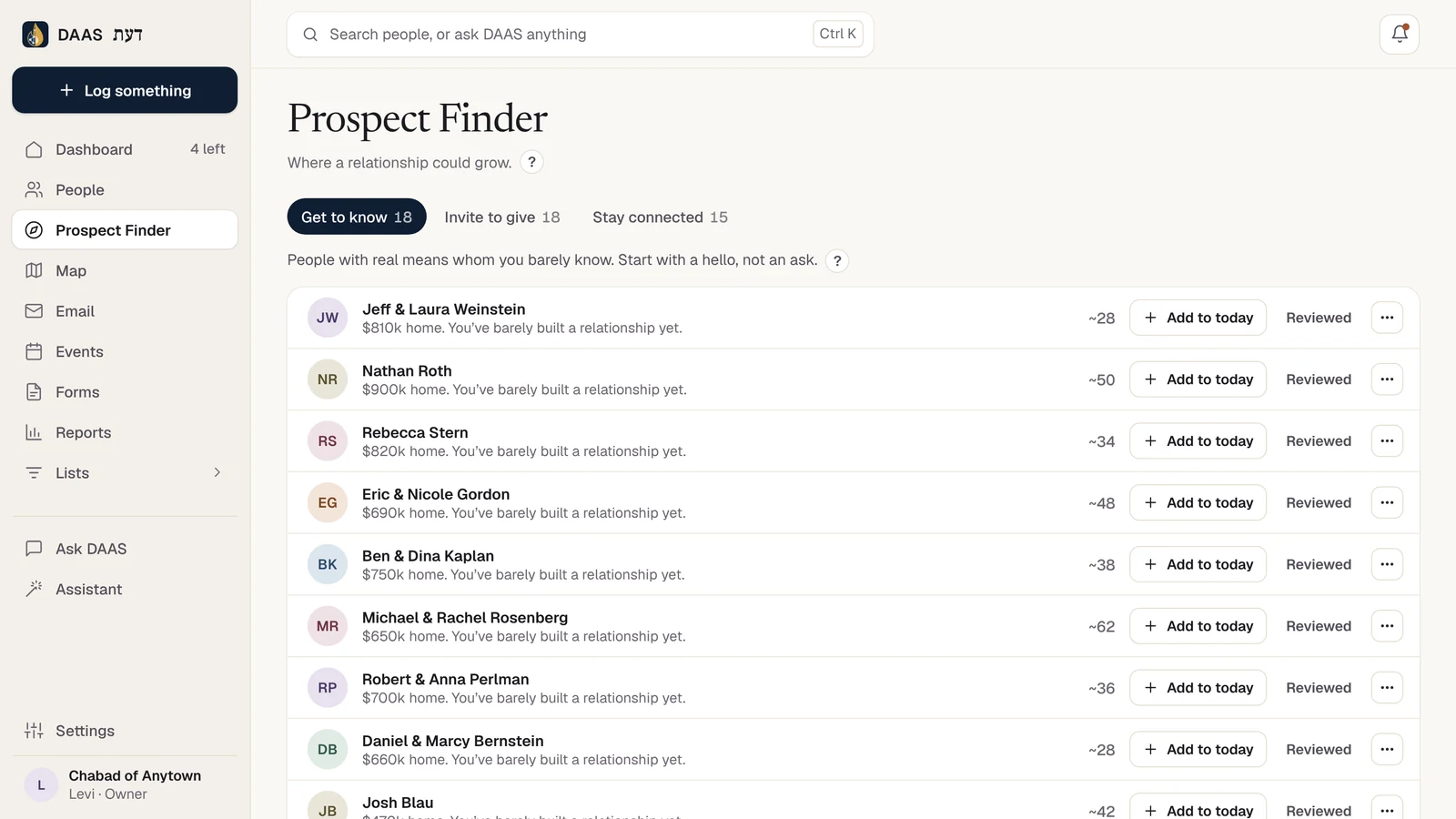Viewport: 1456px width, 819px height.
Task: Click help icon beside 'Where a relationship could grow'
Action: pos(531,162)
